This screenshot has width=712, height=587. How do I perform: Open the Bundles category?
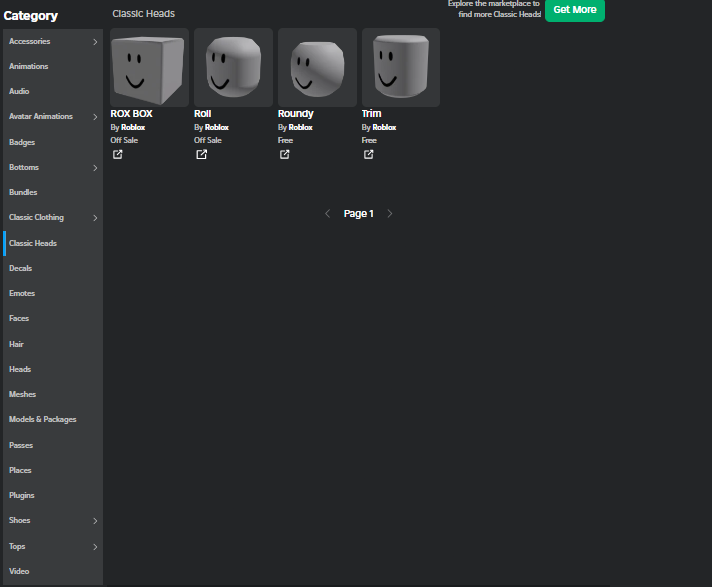click(x=53, y=192)
